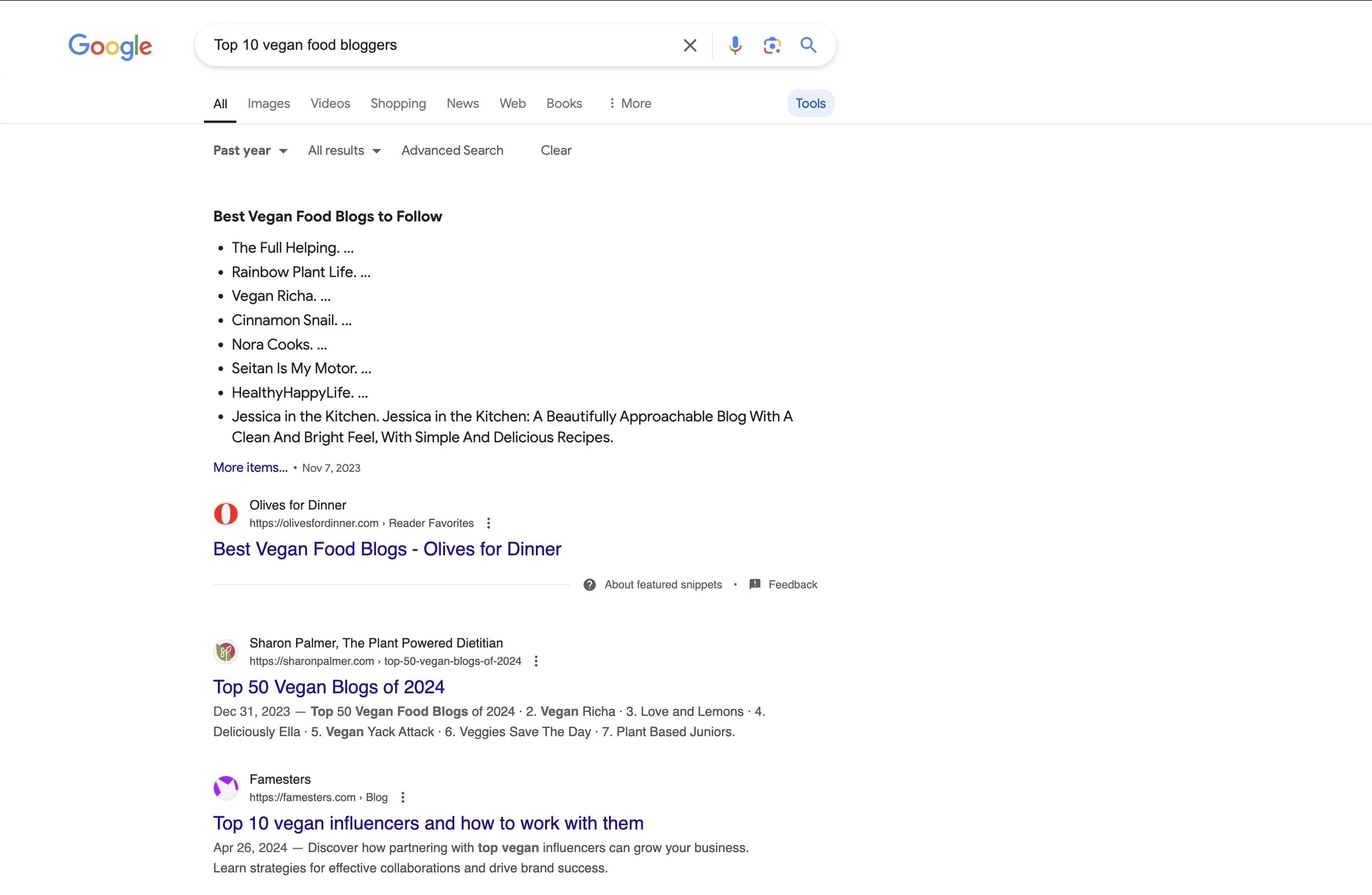
Task: Click the search input field
Action: click(x=440, y=45)
